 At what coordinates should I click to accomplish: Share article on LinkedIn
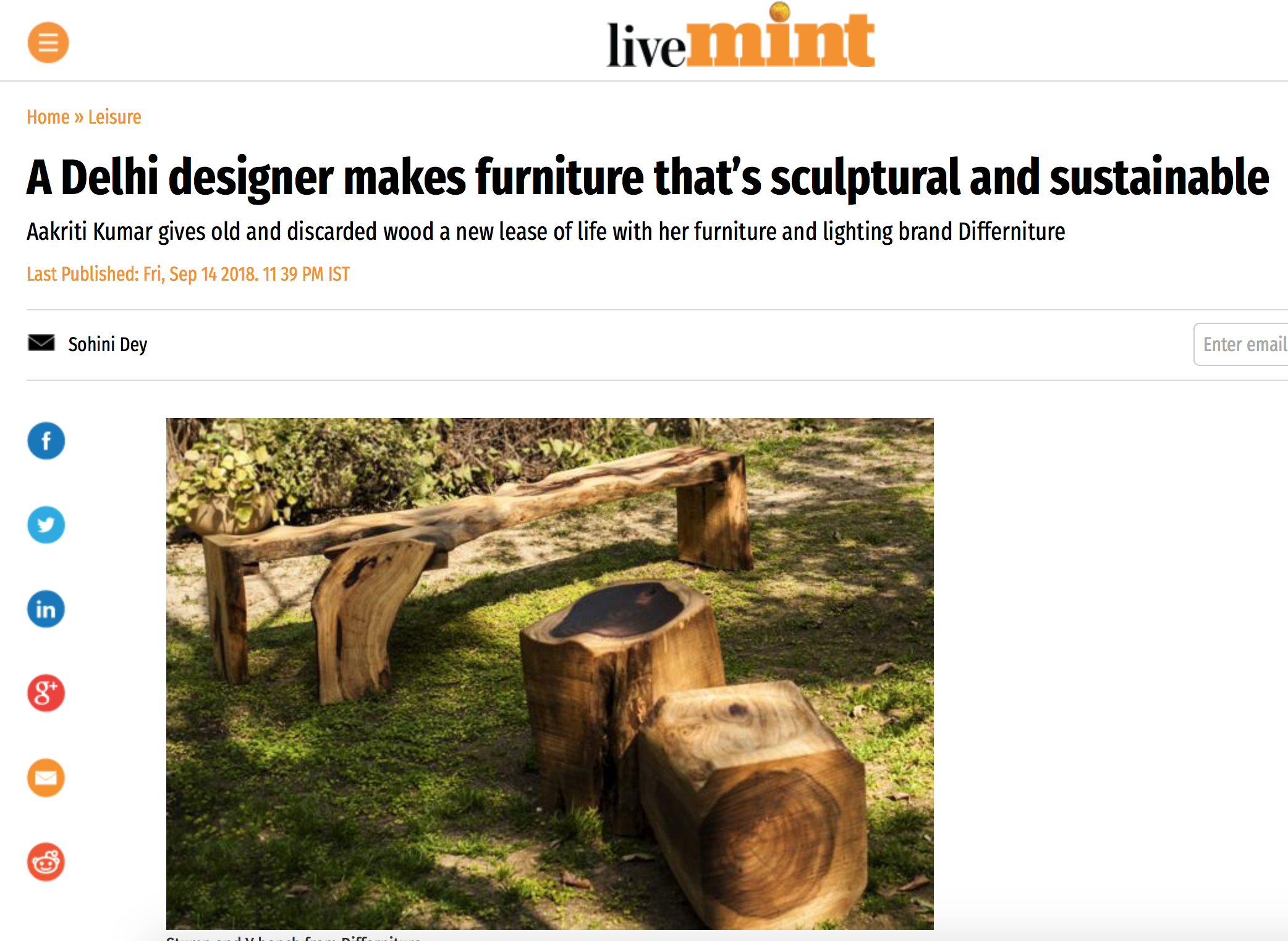[46, 609]
